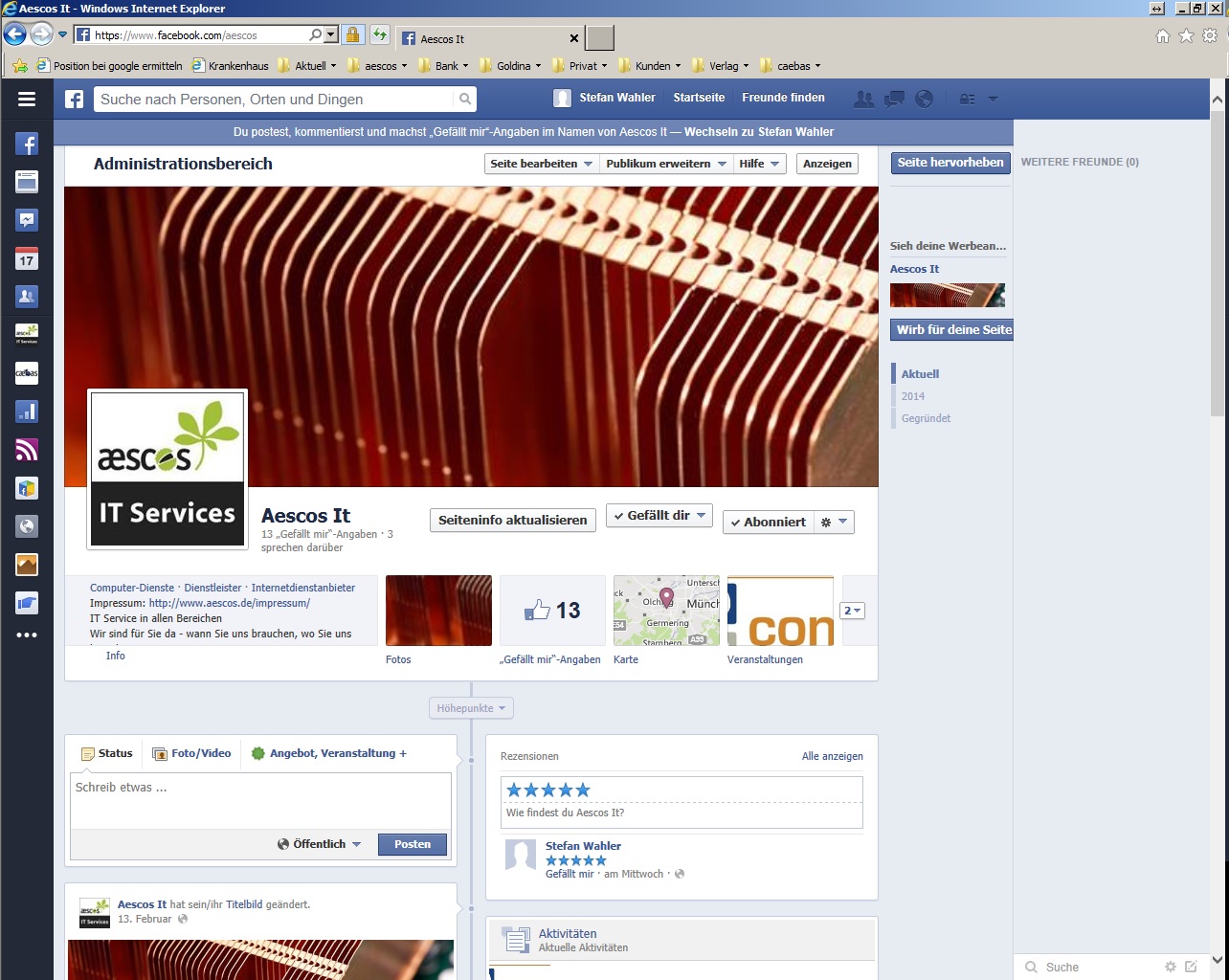Viewport: 1229px width, 980px height.
Task: Click the Posten button
Action: point(413,844)
